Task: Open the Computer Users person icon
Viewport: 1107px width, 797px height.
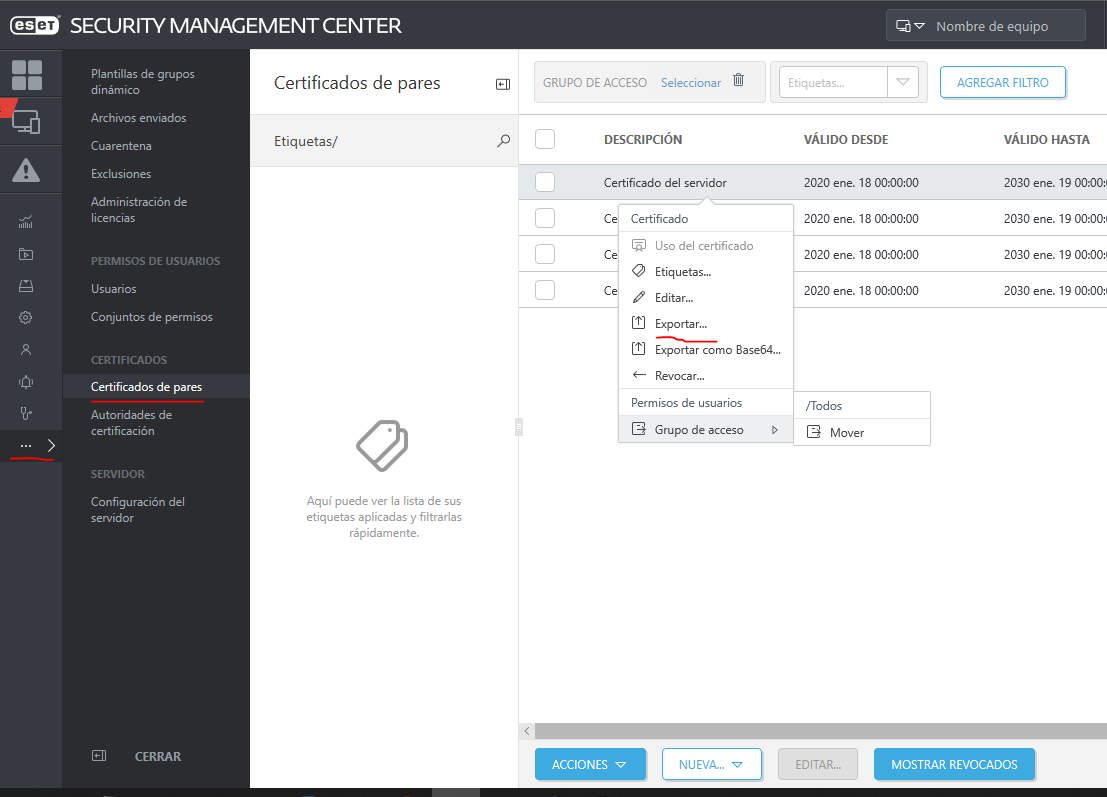Action: click(26, 349)
